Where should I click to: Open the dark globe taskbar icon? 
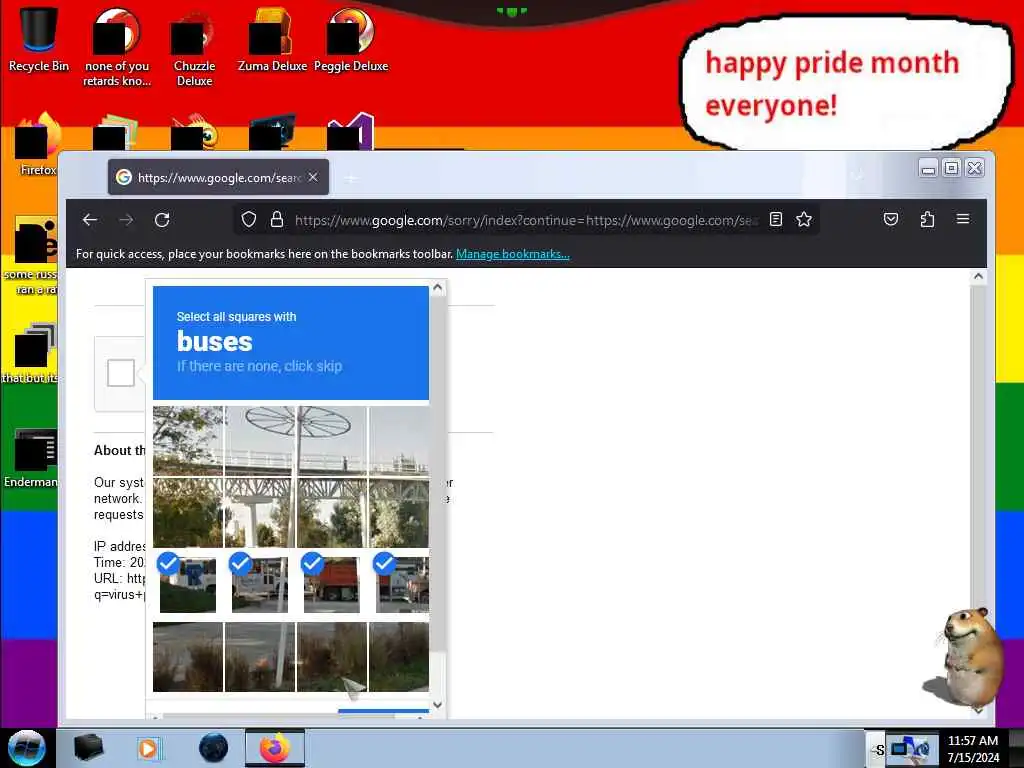[x=213, y=748]
